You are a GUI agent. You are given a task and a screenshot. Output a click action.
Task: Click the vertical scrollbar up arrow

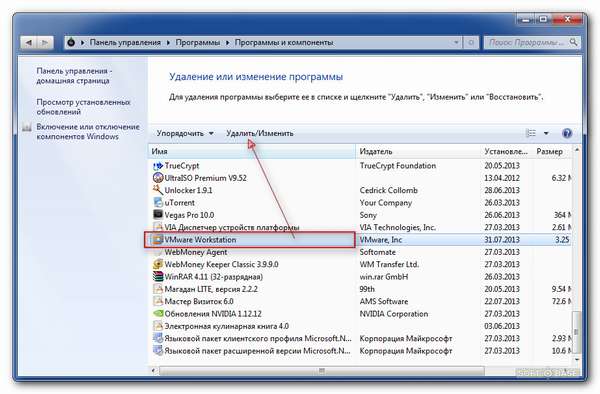pos(577,150)
